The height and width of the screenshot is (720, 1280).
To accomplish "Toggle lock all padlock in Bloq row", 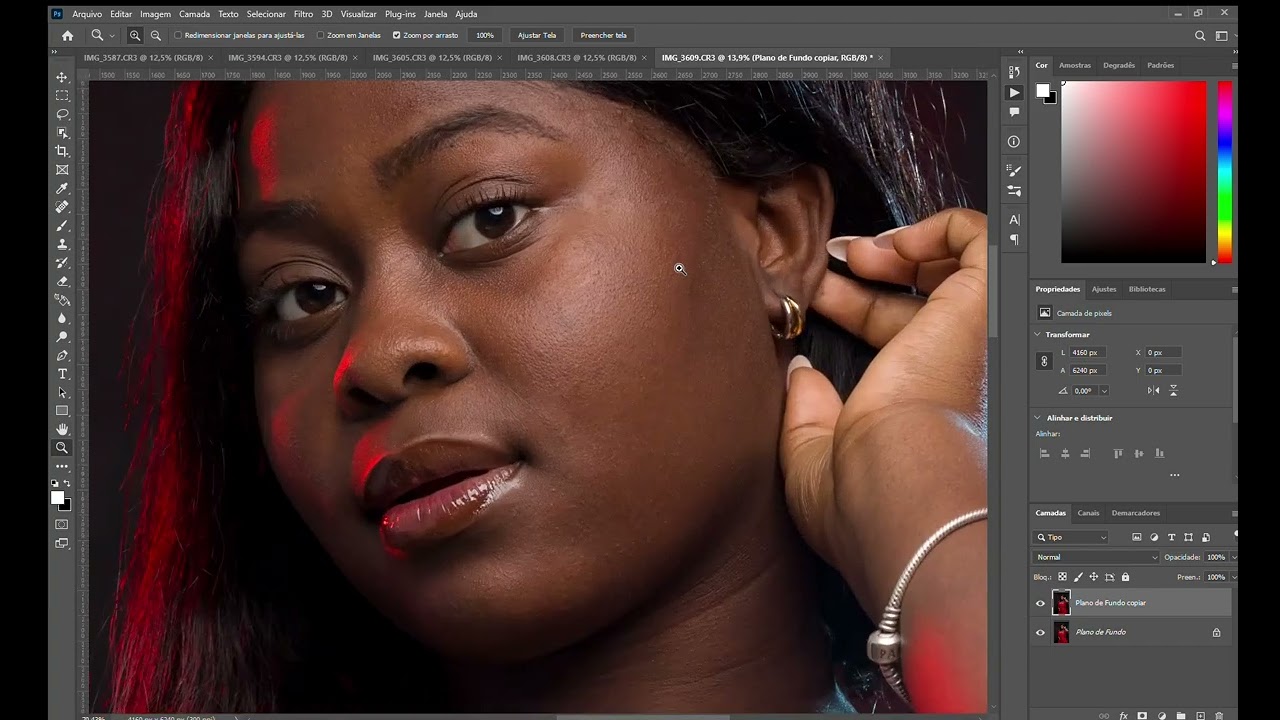I will pyautogui.click(x=1125, y=577).
